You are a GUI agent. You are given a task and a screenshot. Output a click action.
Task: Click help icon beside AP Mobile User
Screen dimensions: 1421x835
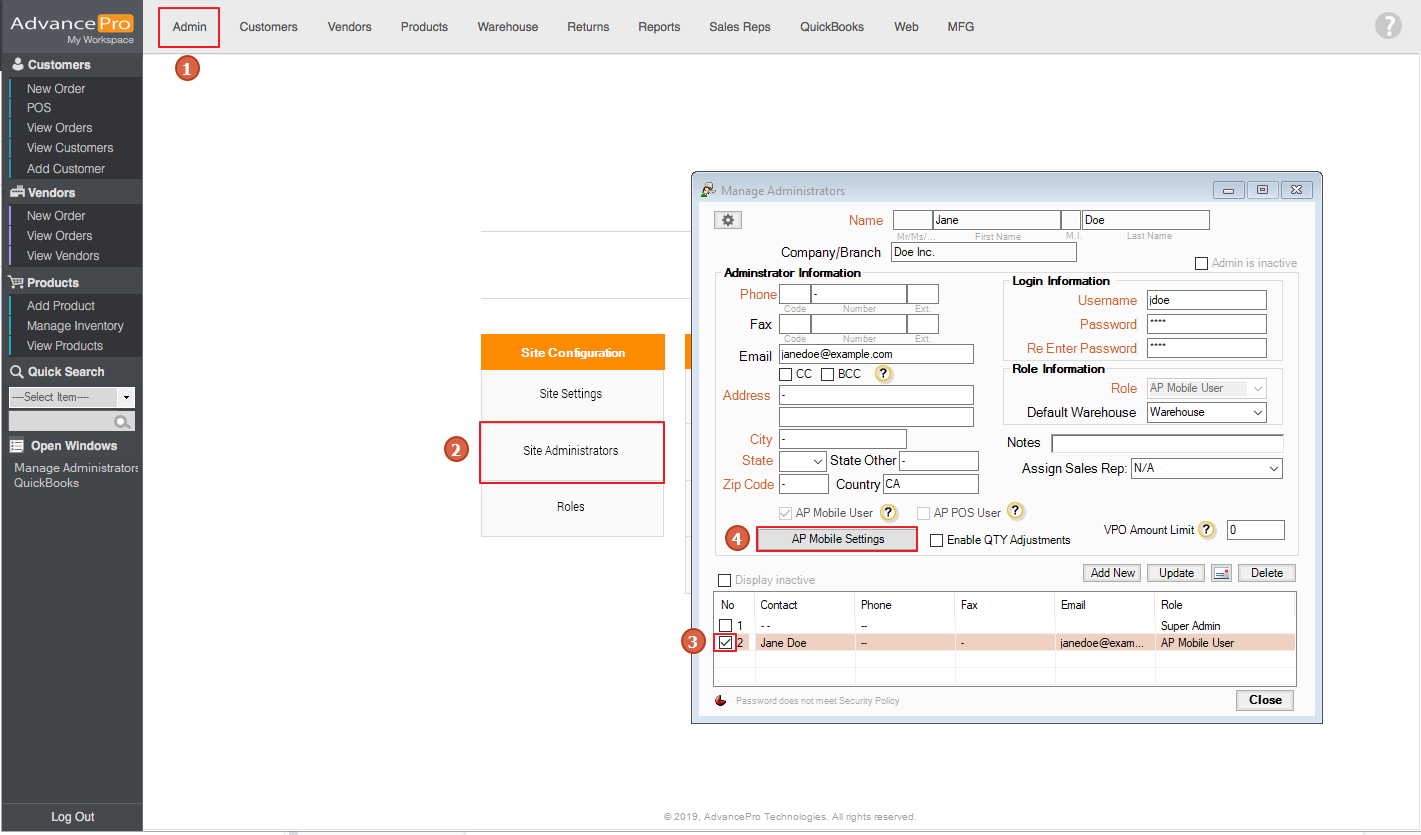[x=888, y=512]
